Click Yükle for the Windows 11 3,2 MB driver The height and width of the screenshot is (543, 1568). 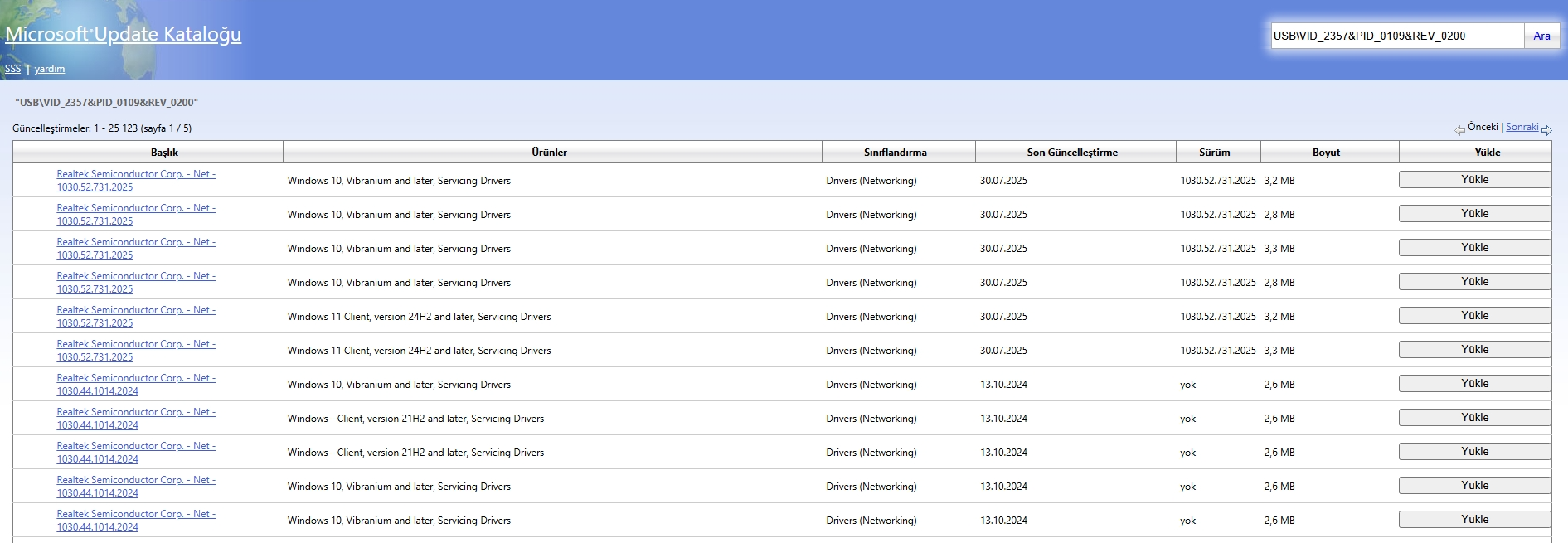[1475, 316]
